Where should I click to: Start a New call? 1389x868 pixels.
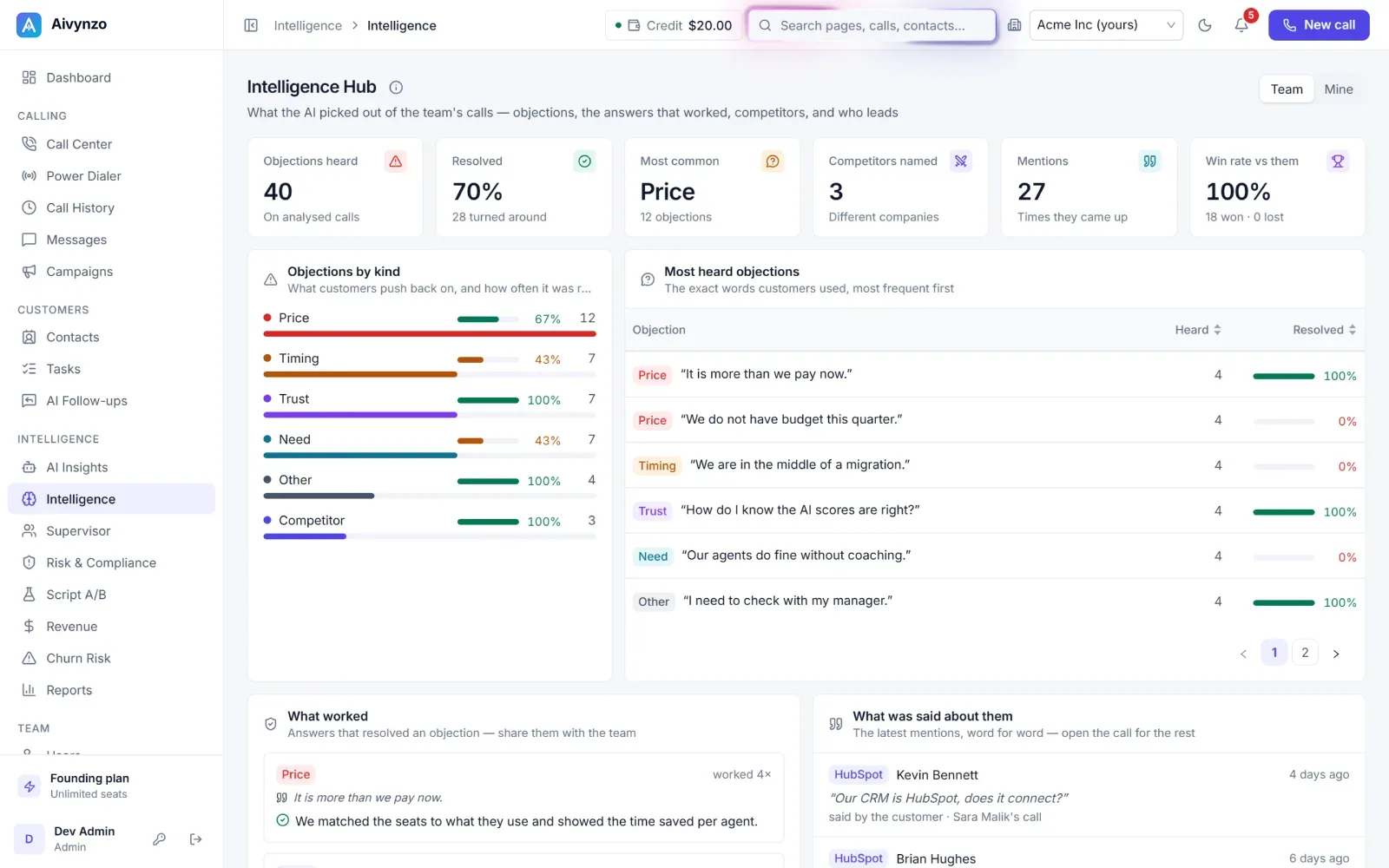tap(1319, 25)
